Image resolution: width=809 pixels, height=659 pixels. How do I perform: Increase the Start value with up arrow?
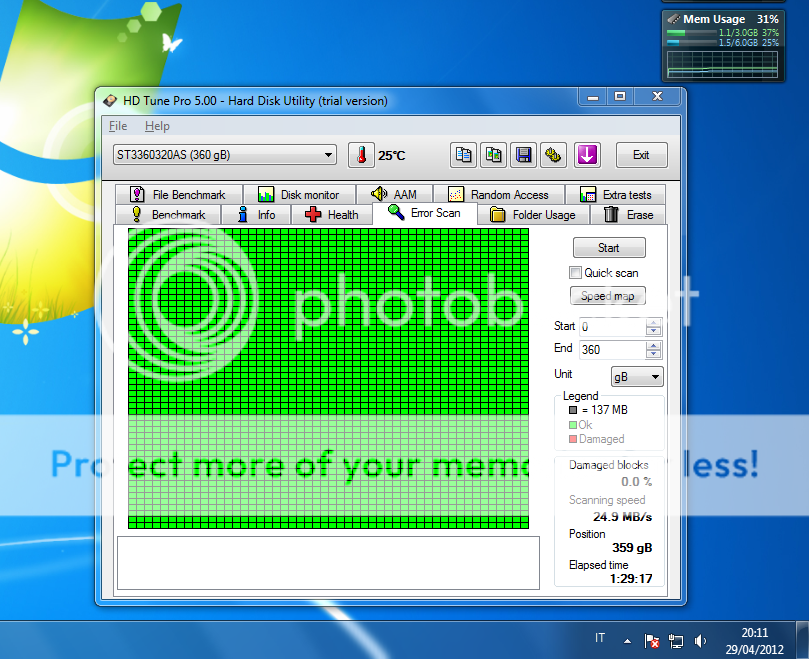[654, 322]
